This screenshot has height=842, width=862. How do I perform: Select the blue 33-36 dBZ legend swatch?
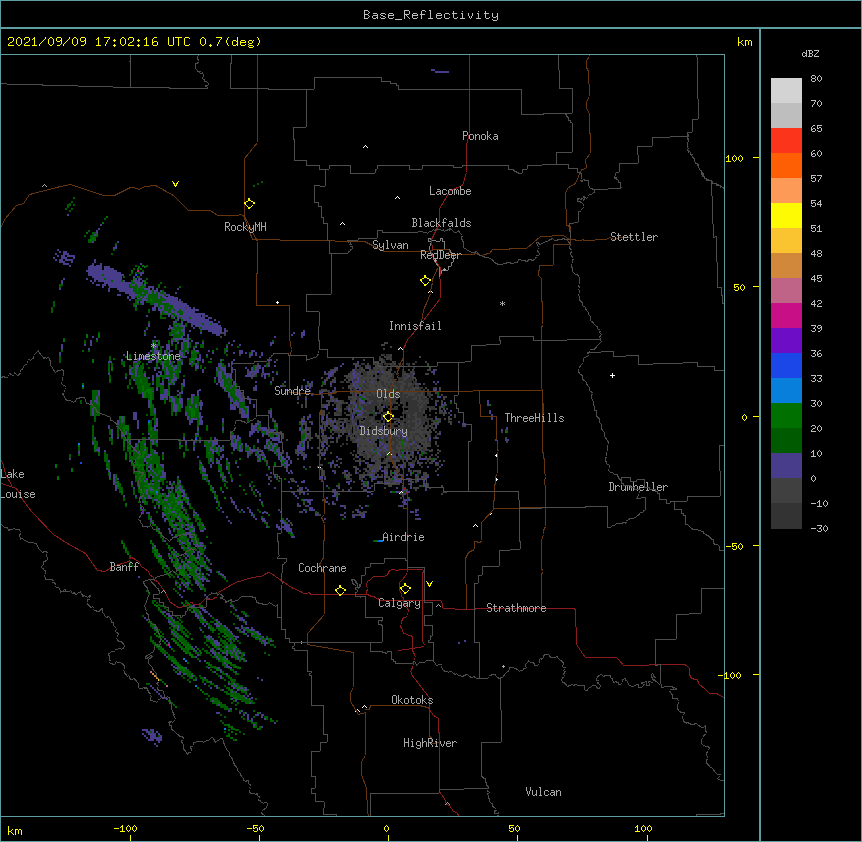(786, 365)
